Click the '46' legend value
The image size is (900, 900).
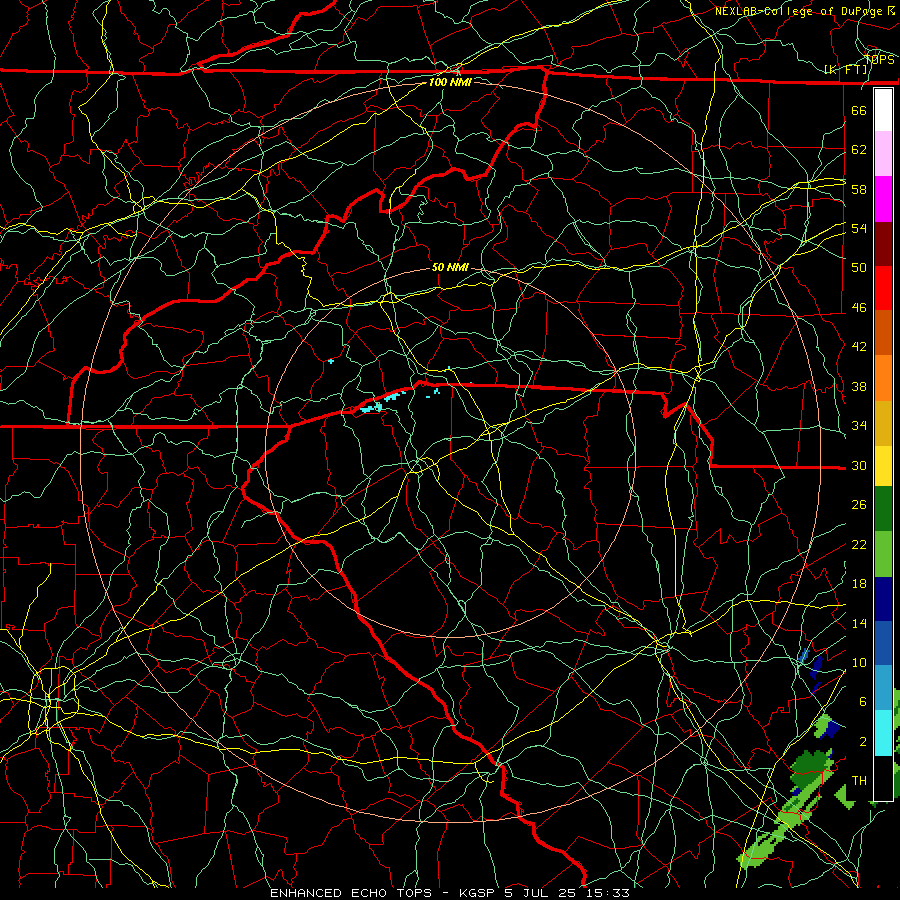[x=859, y=308]
